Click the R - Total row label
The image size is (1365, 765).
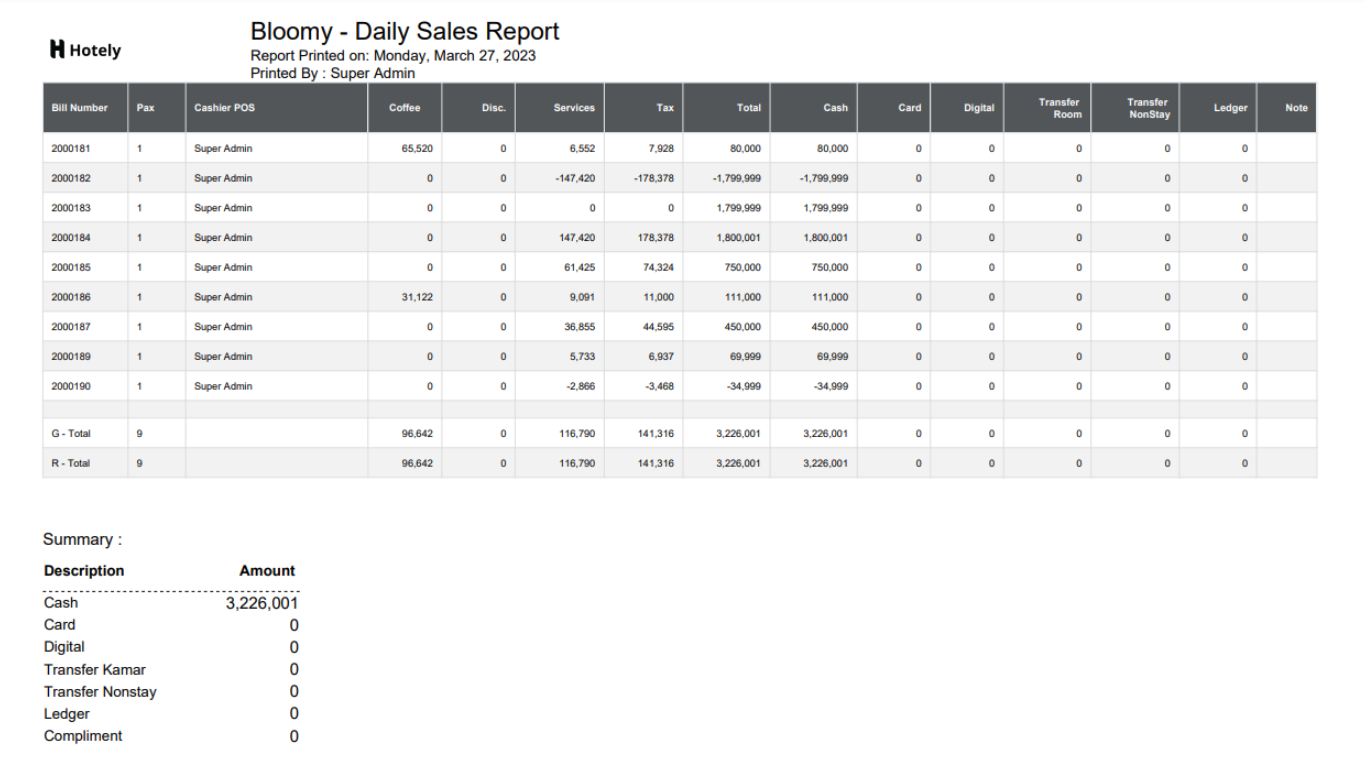pyautogui.click(x=71, y=463)
